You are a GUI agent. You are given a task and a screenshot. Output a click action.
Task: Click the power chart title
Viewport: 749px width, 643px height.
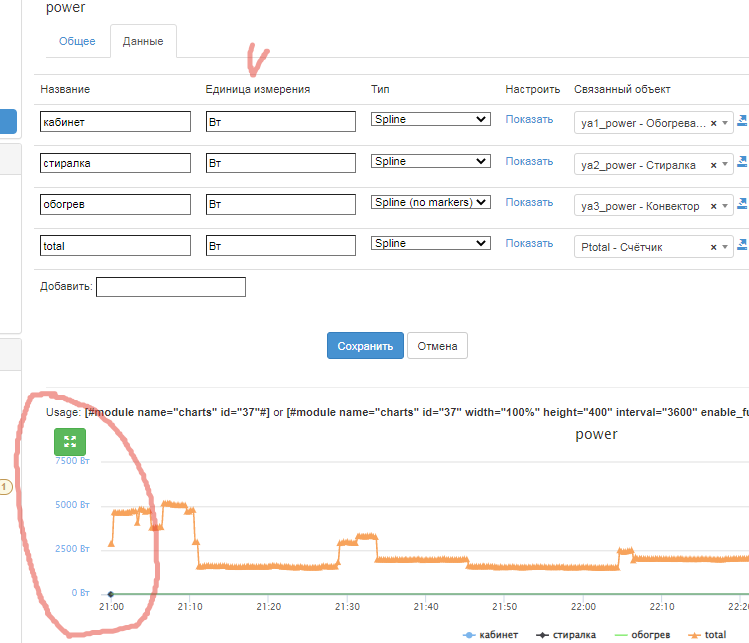tap(596, 434)
